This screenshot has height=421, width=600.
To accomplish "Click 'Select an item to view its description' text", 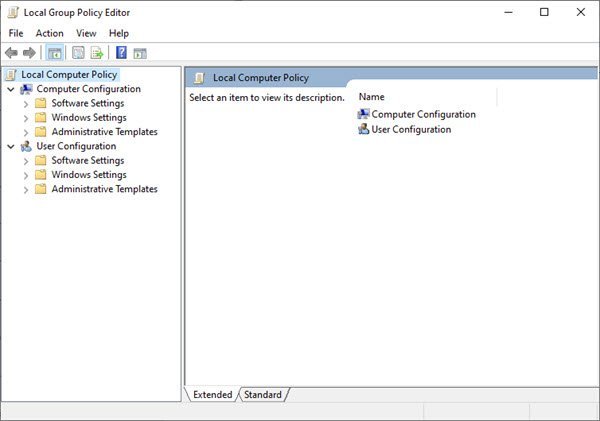I will [x=267, y=98].
